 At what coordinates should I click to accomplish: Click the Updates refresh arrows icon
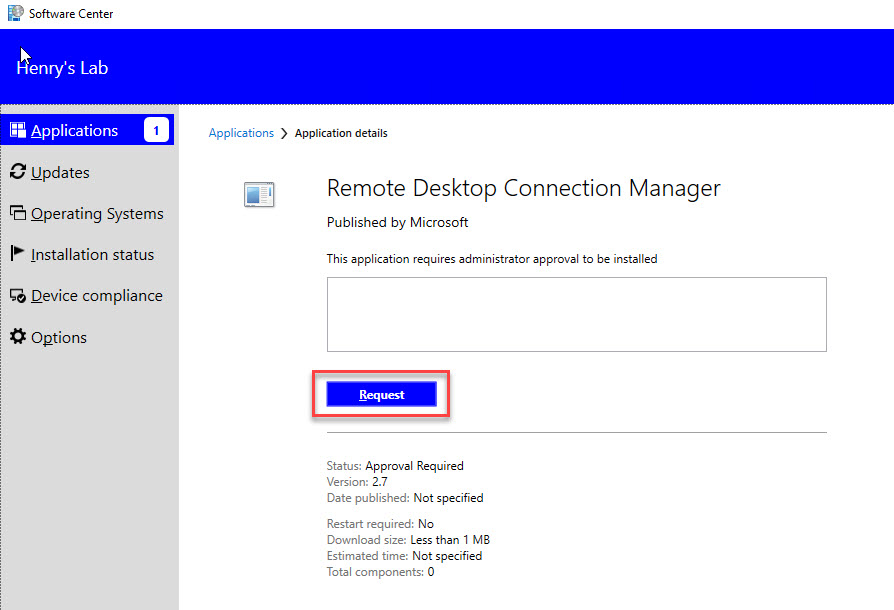pos(17,172)
